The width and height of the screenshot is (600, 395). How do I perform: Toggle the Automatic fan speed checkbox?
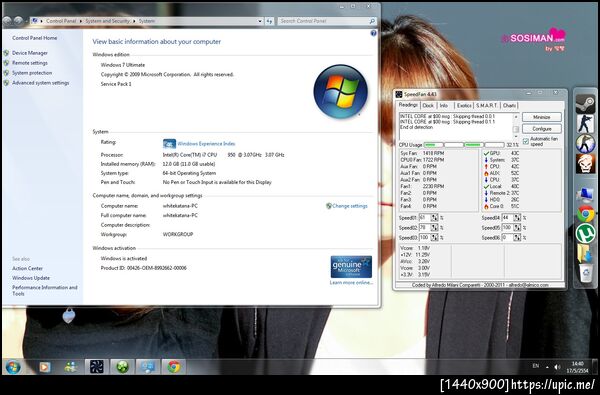525,142
